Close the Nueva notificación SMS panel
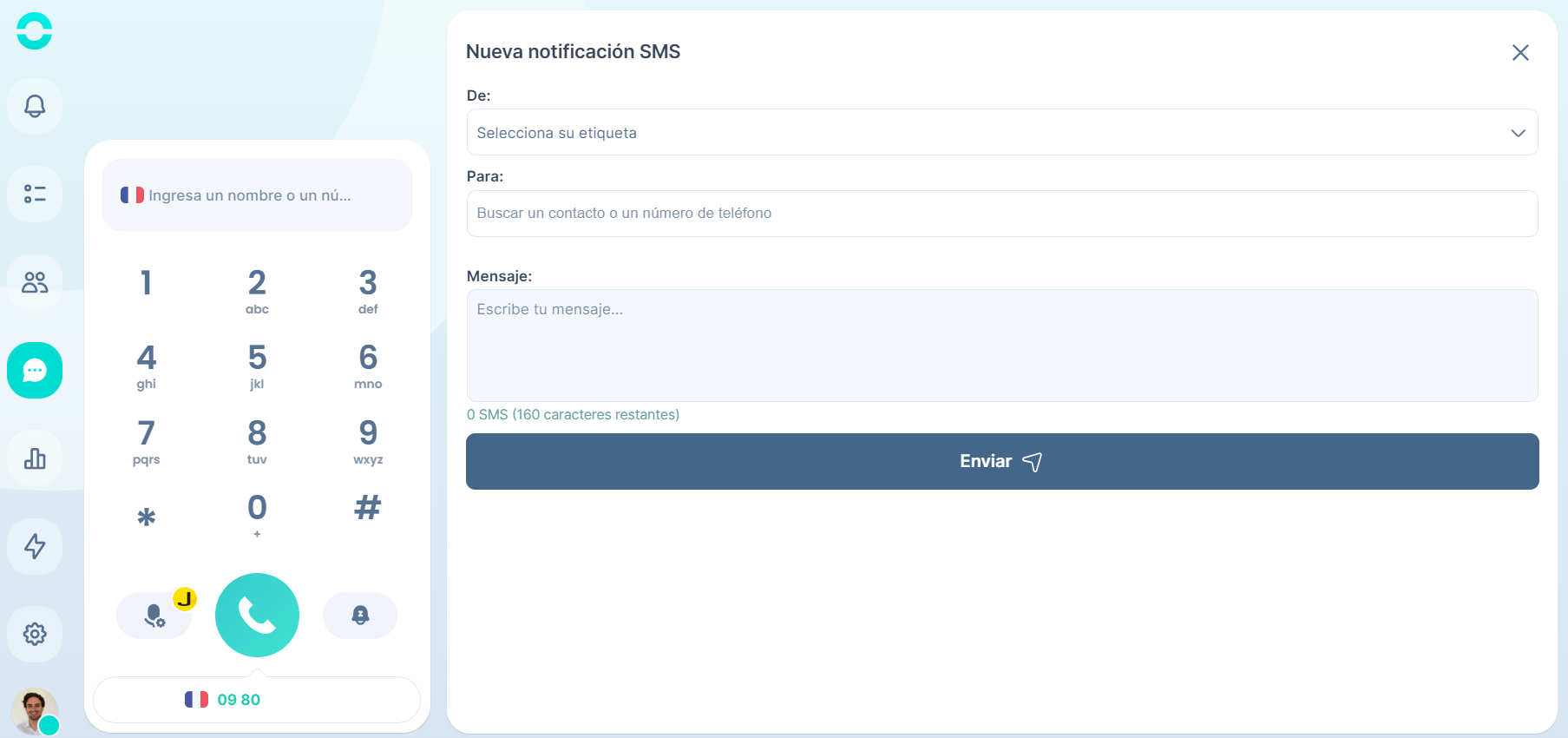1568x738 pixels. point(1520,53)
